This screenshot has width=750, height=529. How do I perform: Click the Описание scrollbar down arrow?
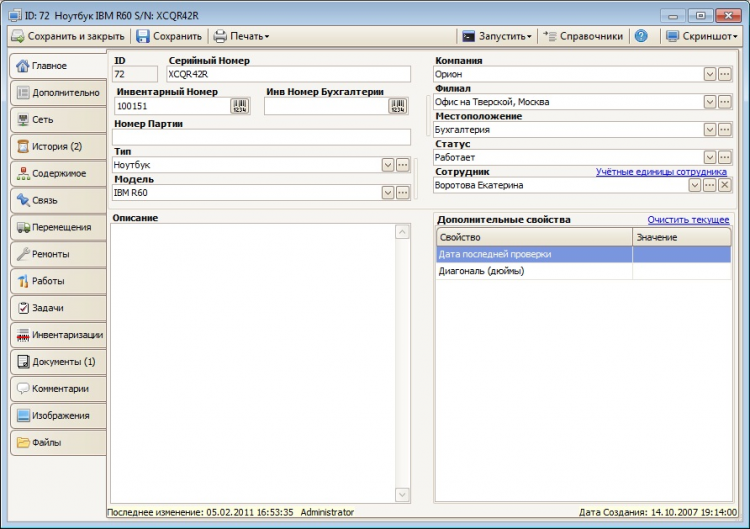[x=403, y=495]
